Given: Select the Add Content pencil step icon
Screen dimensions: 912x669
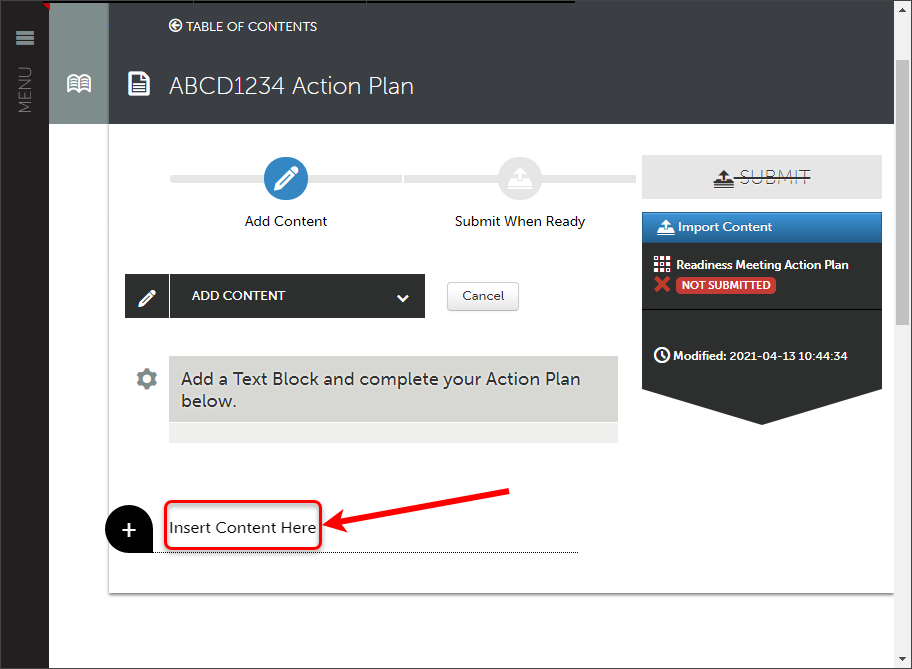Looking at the screenshot, I should 285,178.
